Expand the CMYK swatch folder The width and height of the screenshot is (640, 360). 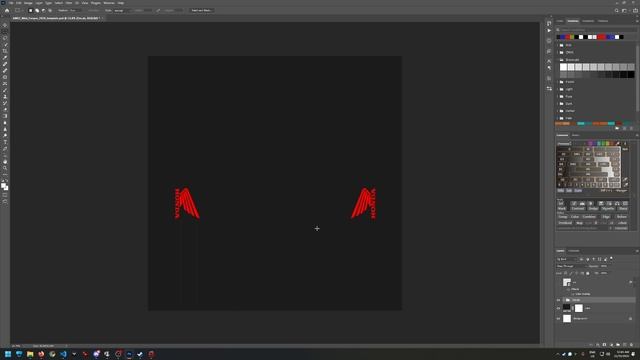(x=558, y=52)
